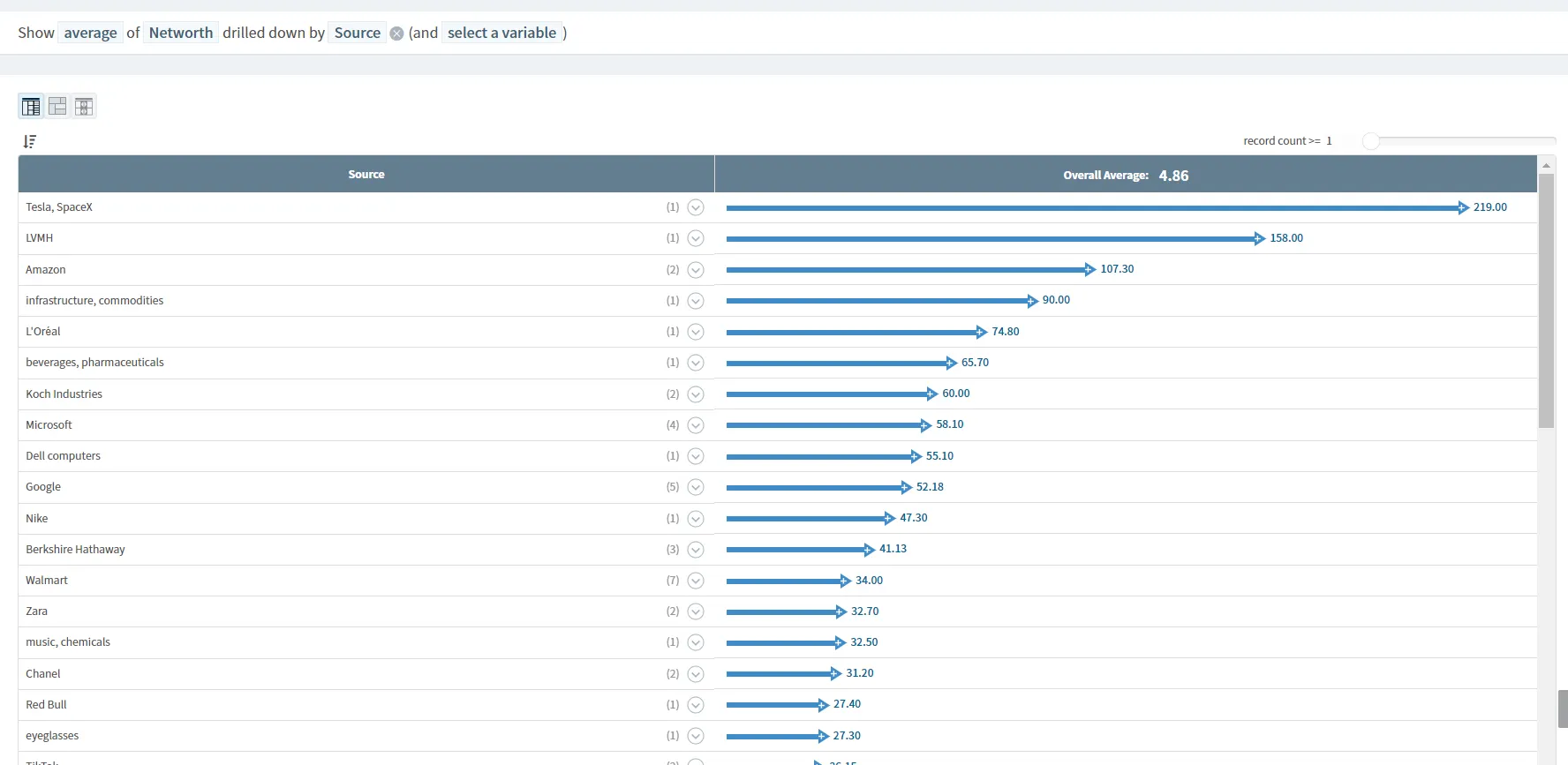Click the Nike source name
Screen dimensions: 1568x765
click(x=37, y=519)
